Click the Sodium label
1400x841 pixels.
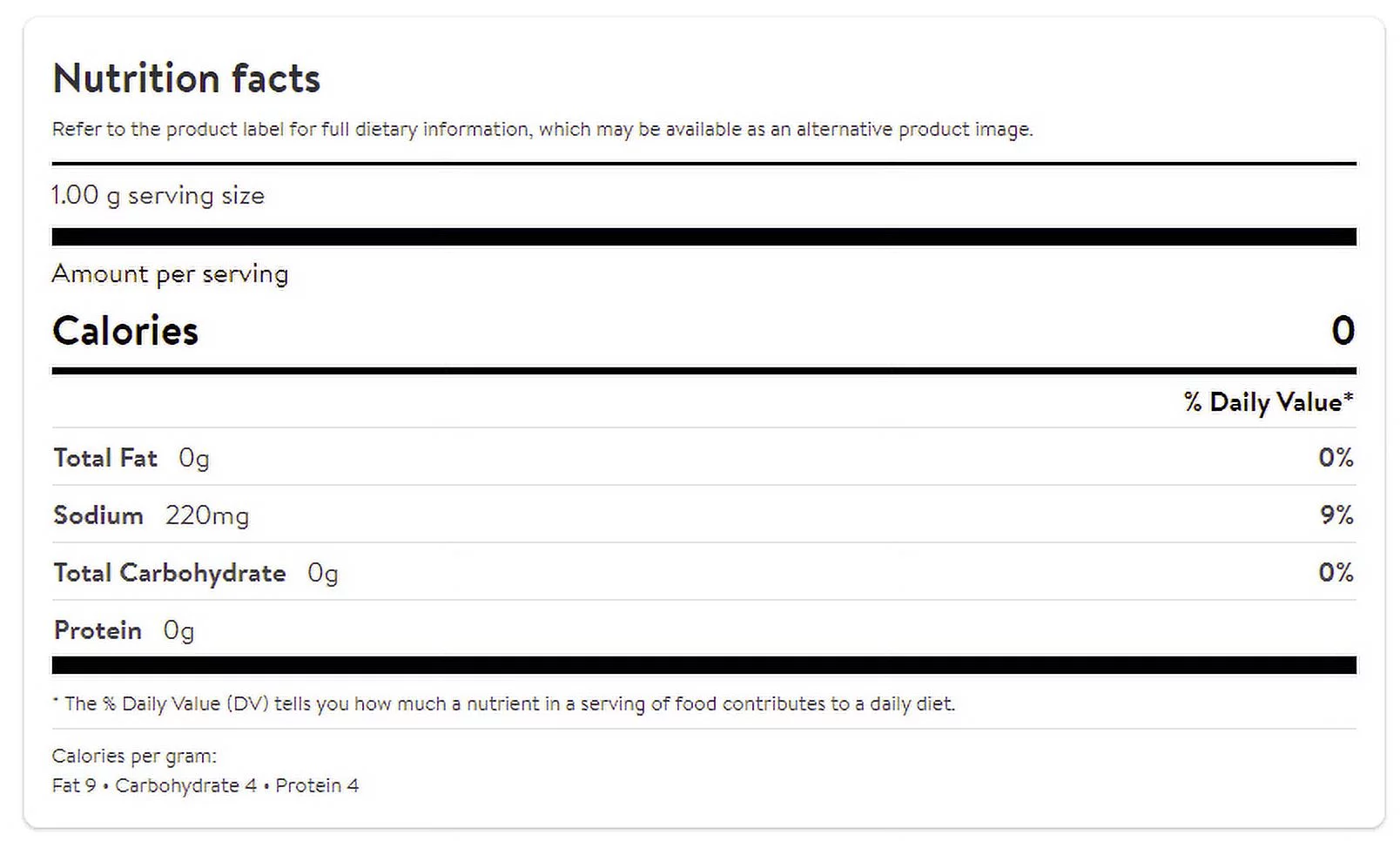98,515
